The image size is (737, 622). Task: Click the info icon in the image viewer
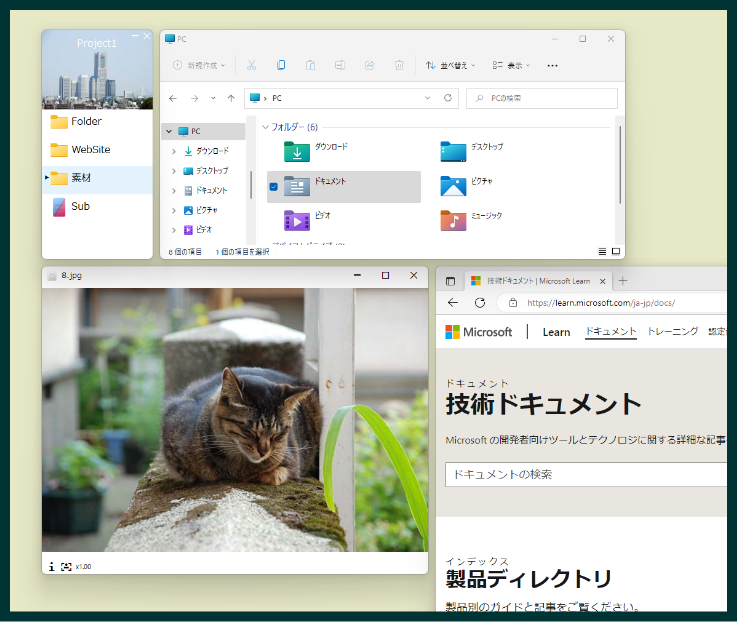click(x=52, y=566)
